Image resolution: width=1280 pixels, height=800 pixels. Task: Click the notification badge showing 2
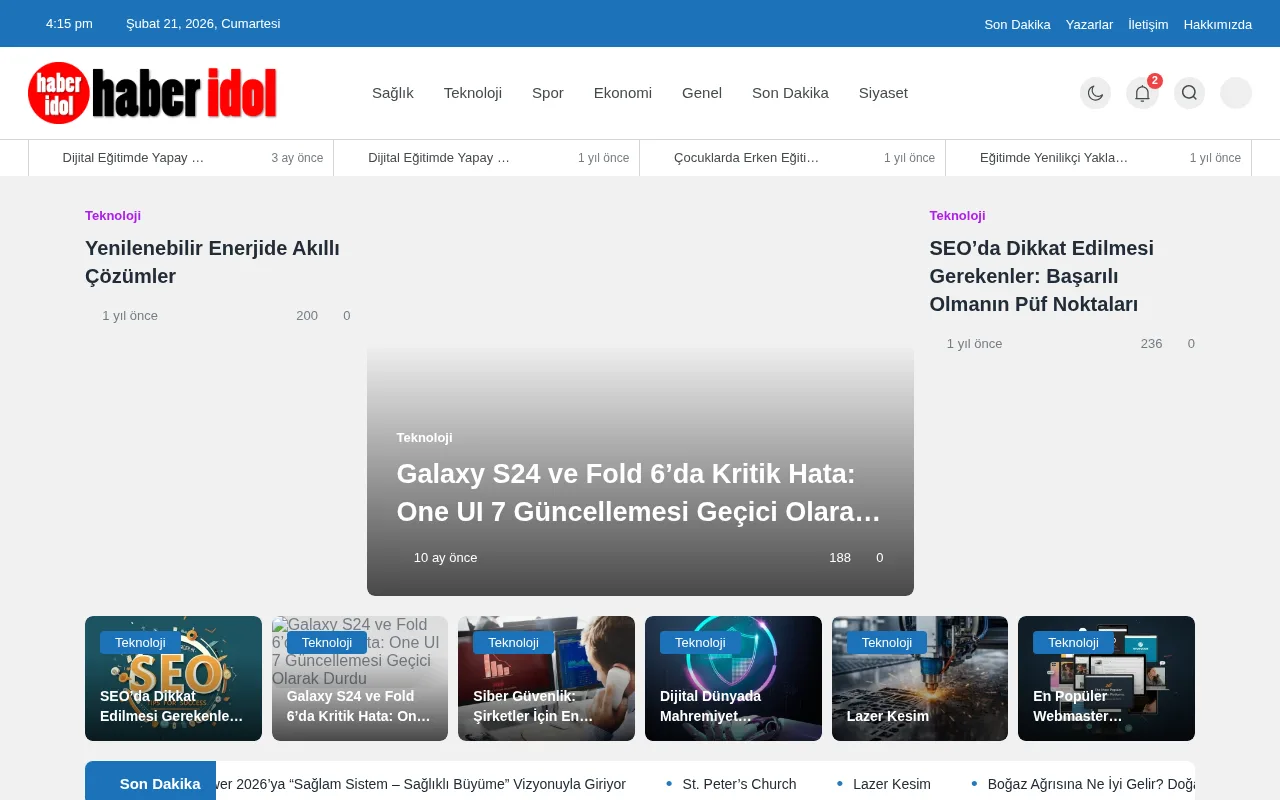(x=1154, y=80)
